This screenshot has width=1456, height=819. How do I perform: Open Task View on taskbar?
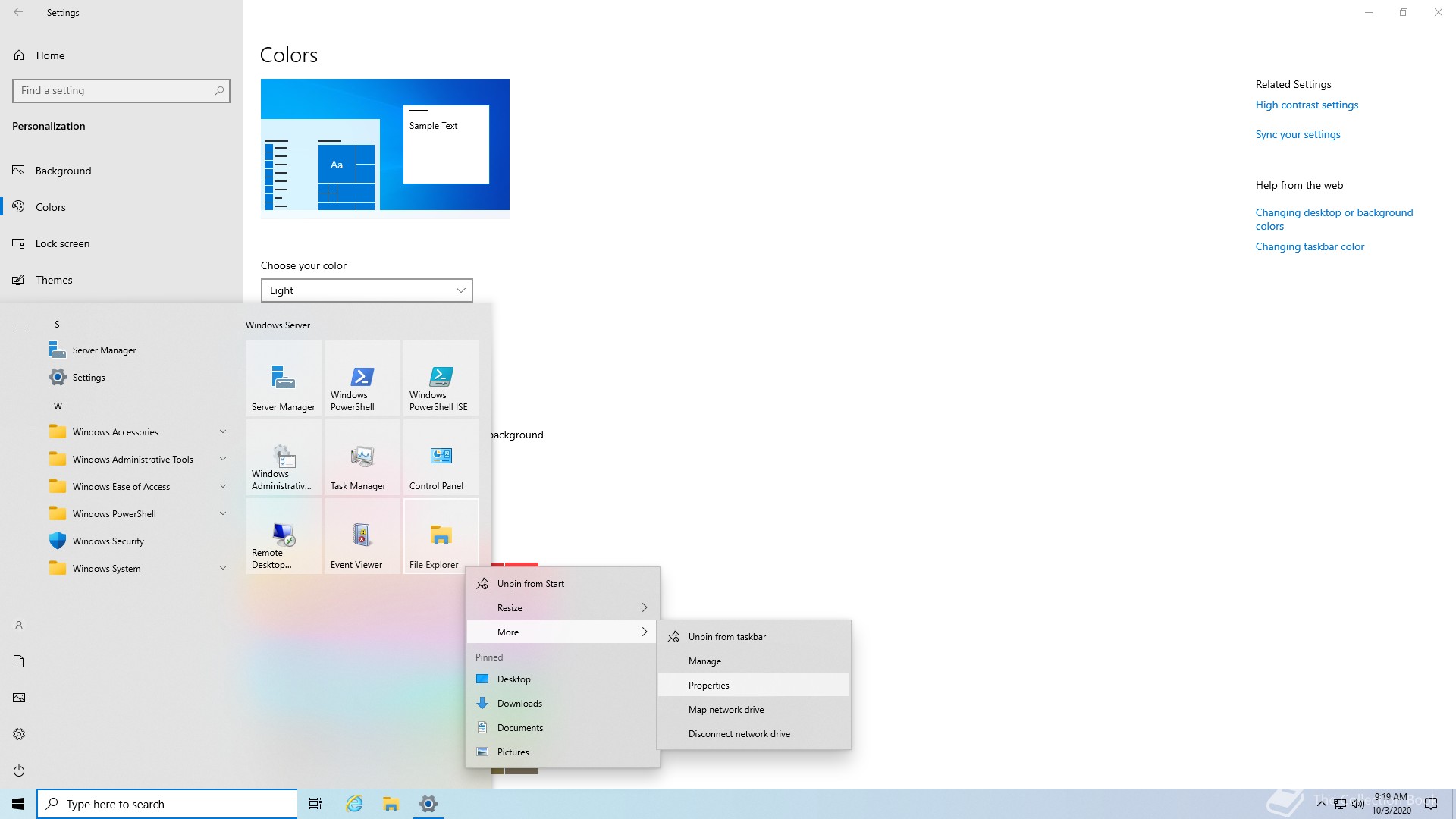315,804
